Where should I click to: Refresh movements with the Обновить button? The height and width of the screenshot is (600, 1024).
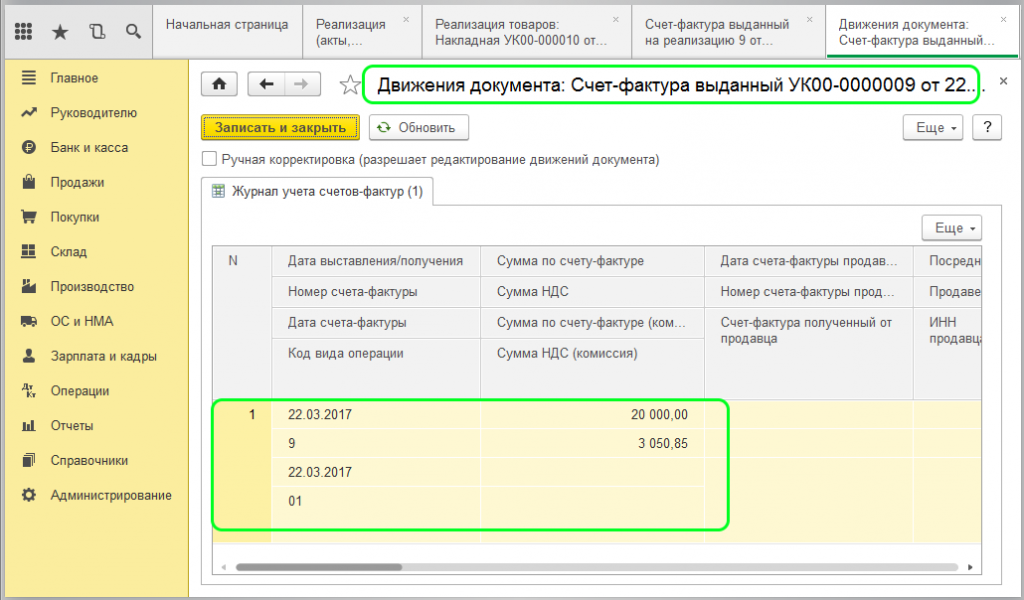[416, 128]
